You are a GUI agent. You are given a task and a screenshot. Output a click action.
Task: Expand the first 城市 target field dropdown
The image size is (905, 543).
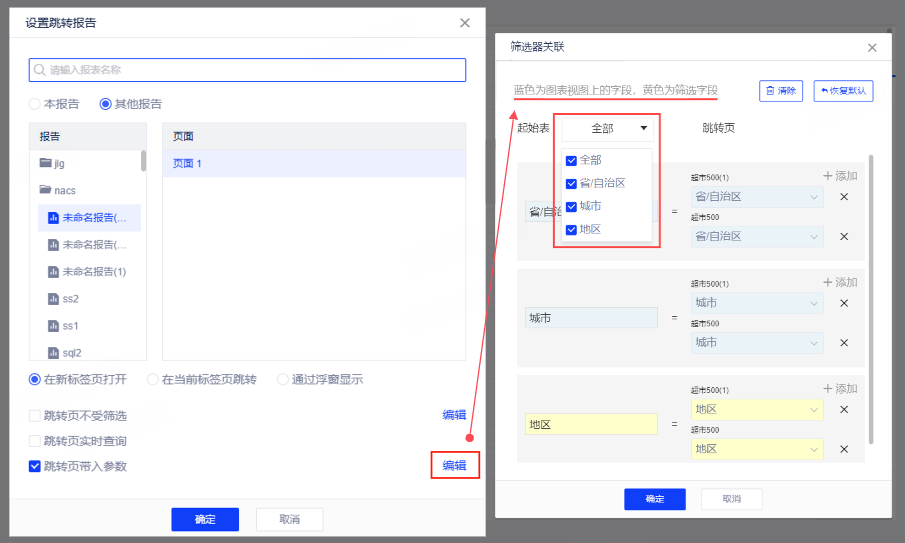(x=757, y=303)
